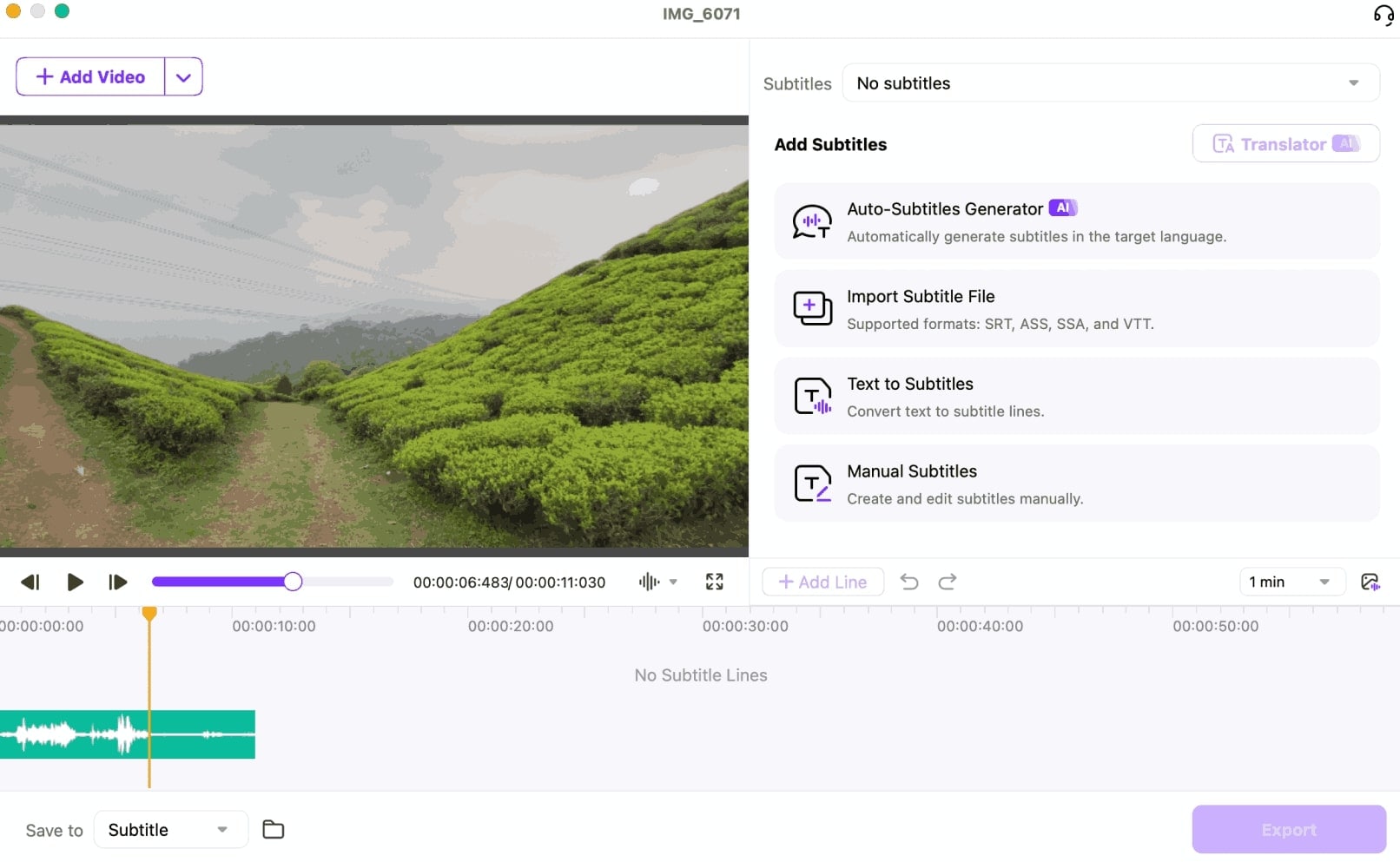The height and width of the screenshot is (862, 1400).
Task: Expand the waveform options arrow
Action: 673,582
